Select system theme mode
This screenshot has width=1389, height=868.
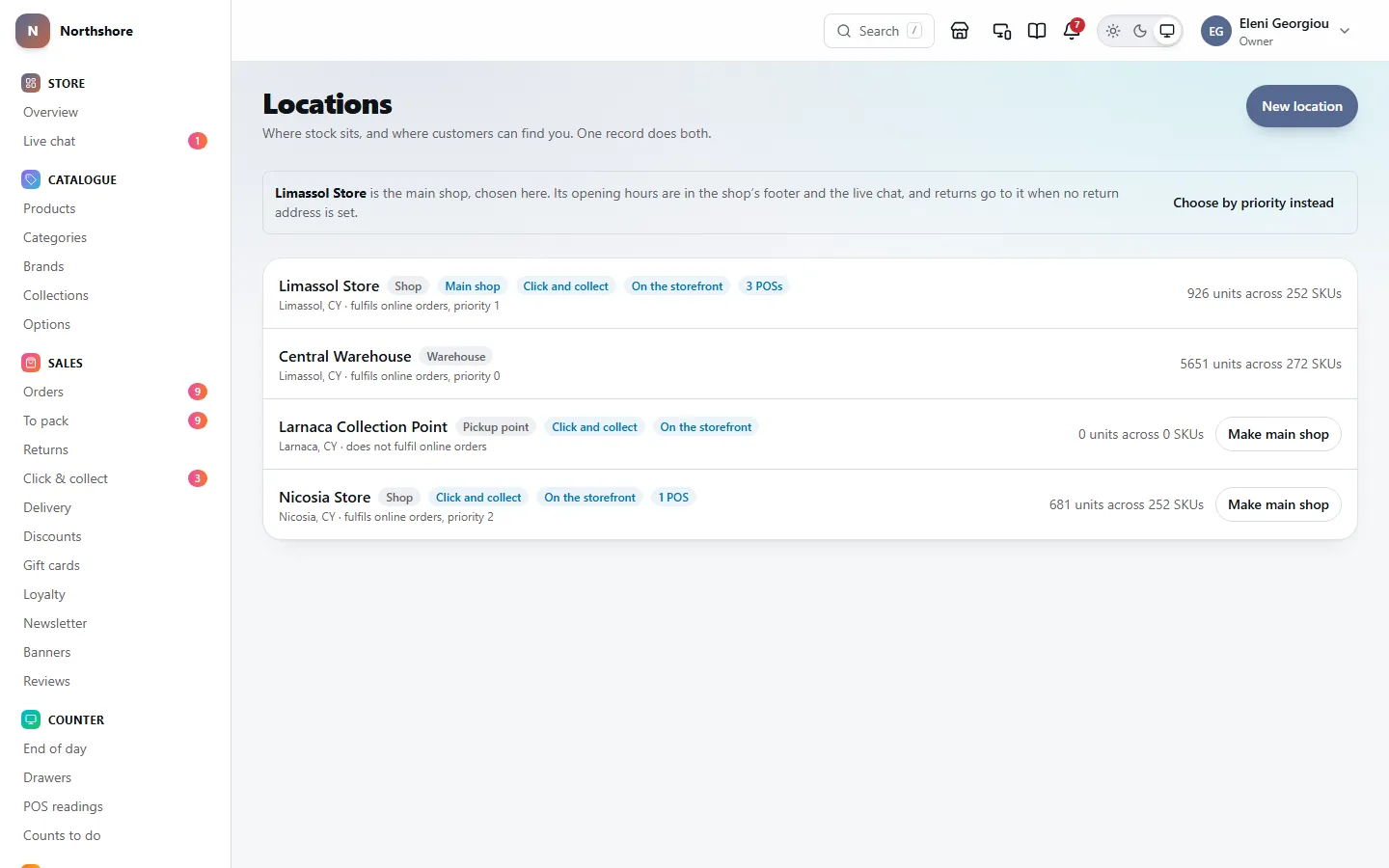(x=1167, y=31)
